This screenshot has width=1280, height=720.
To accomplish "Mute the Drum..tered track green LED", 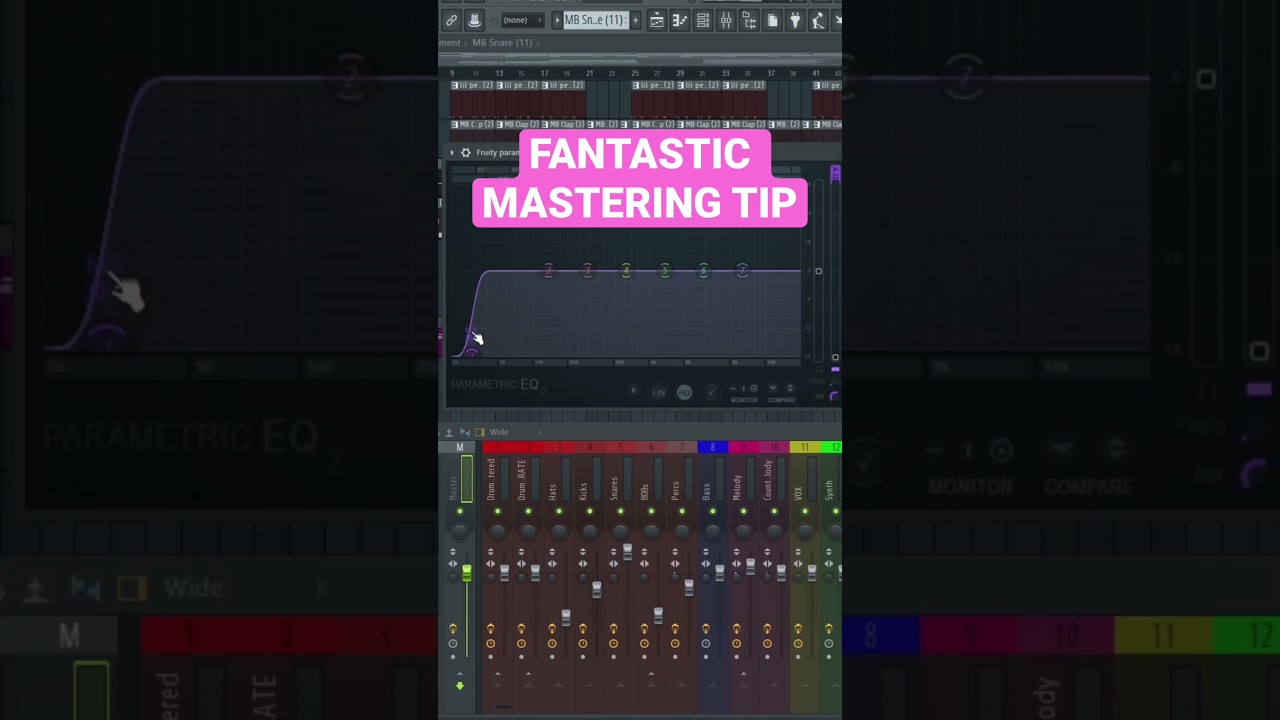I will [497, 511].
